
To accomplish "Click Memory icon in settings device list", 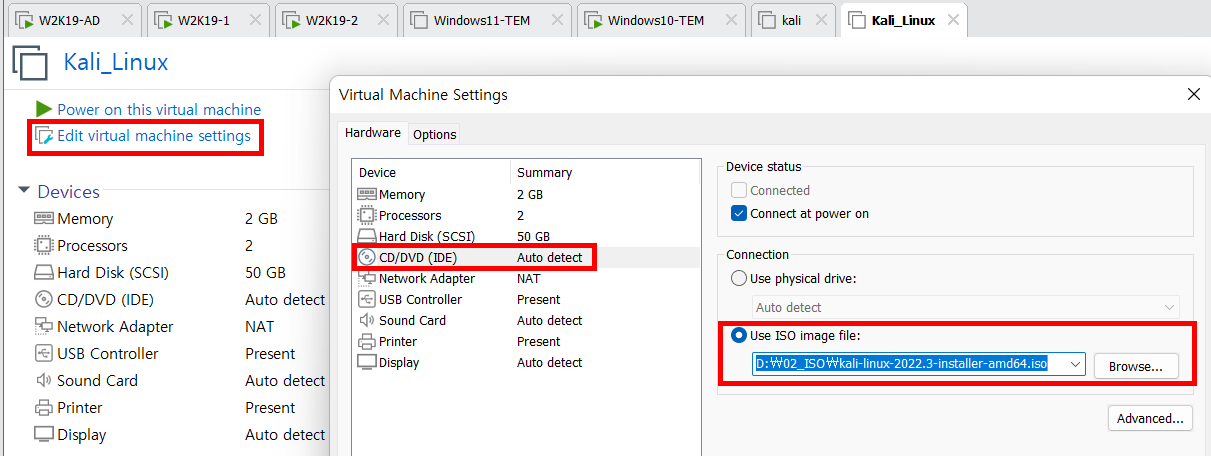I will [367, 194].
